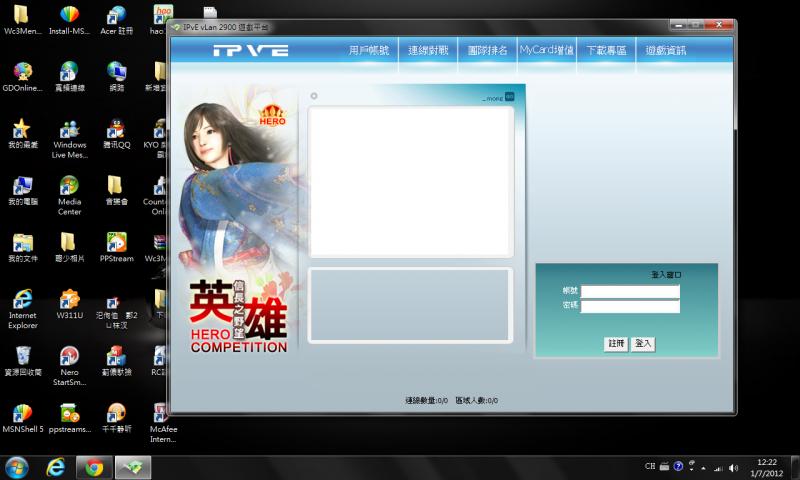Select the GDOnline desktop icon
Image resolution: width=800 pixels, height=480 pixels.
pos(22,78)
